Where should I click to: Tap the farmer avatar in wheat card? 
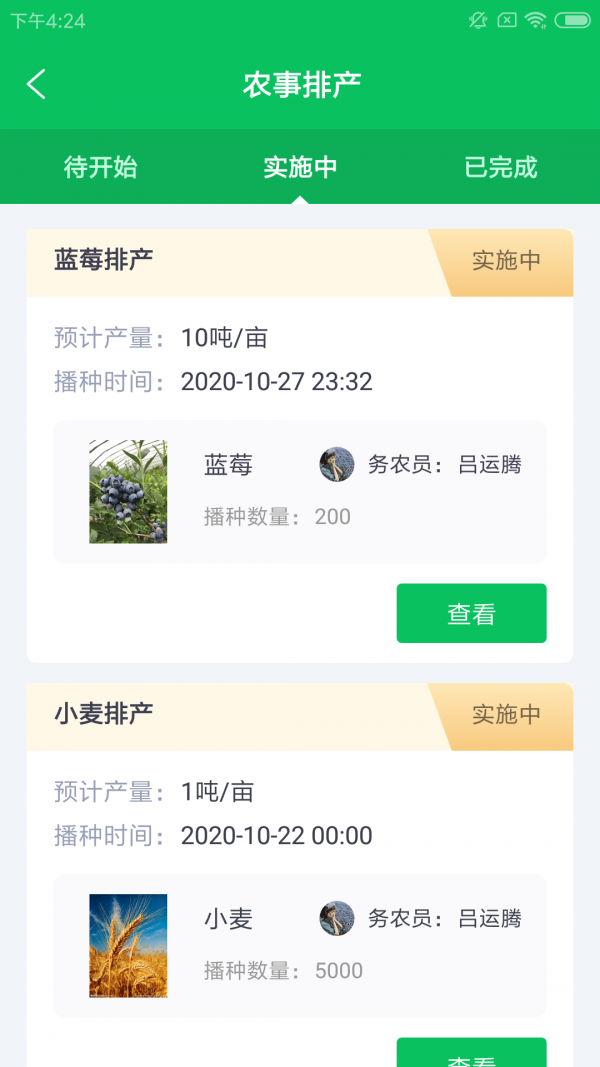pyautogui.click(x=337, y=918)
